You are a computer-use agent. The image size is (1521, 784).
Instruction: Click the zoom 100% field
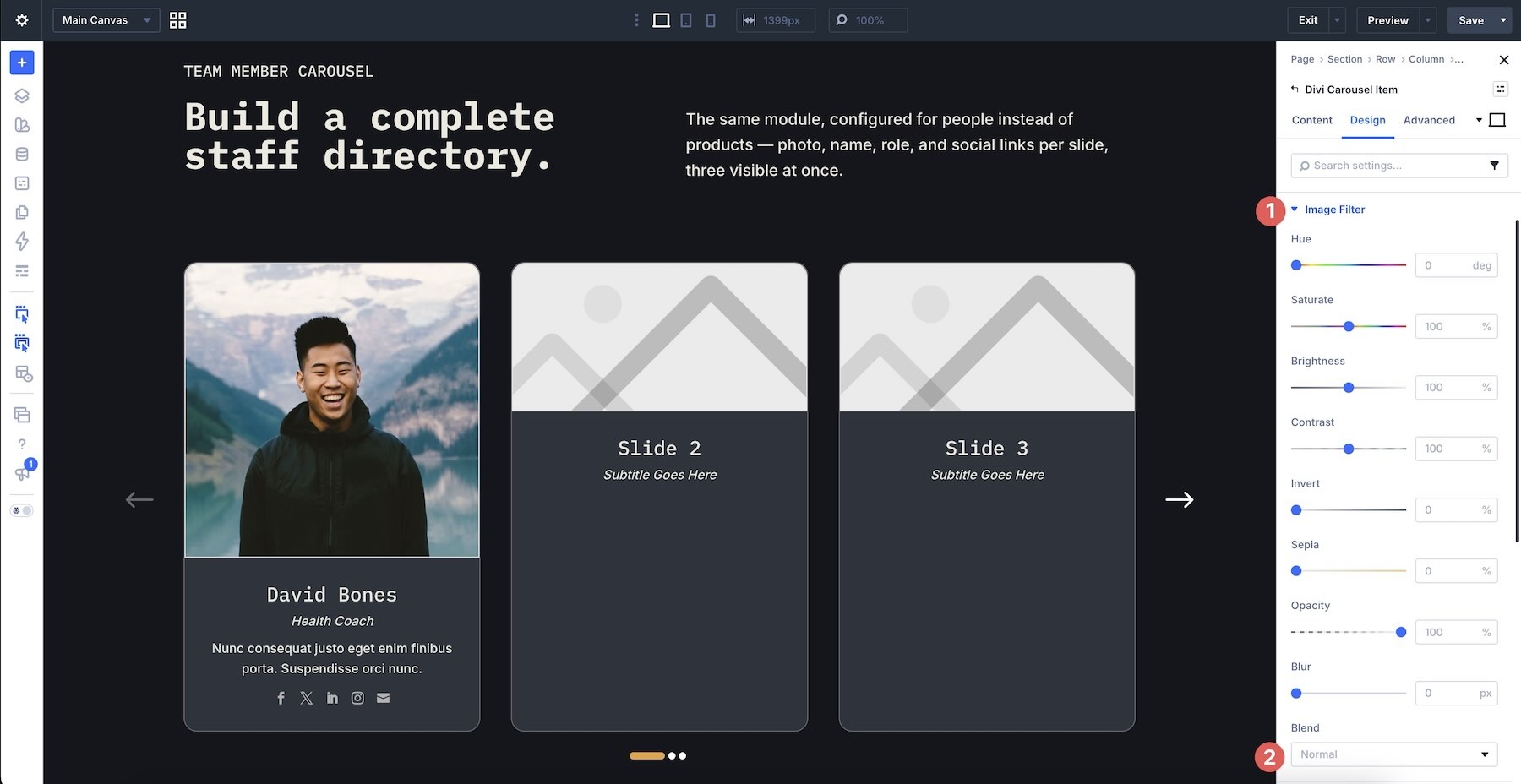(x=868, y=20)
